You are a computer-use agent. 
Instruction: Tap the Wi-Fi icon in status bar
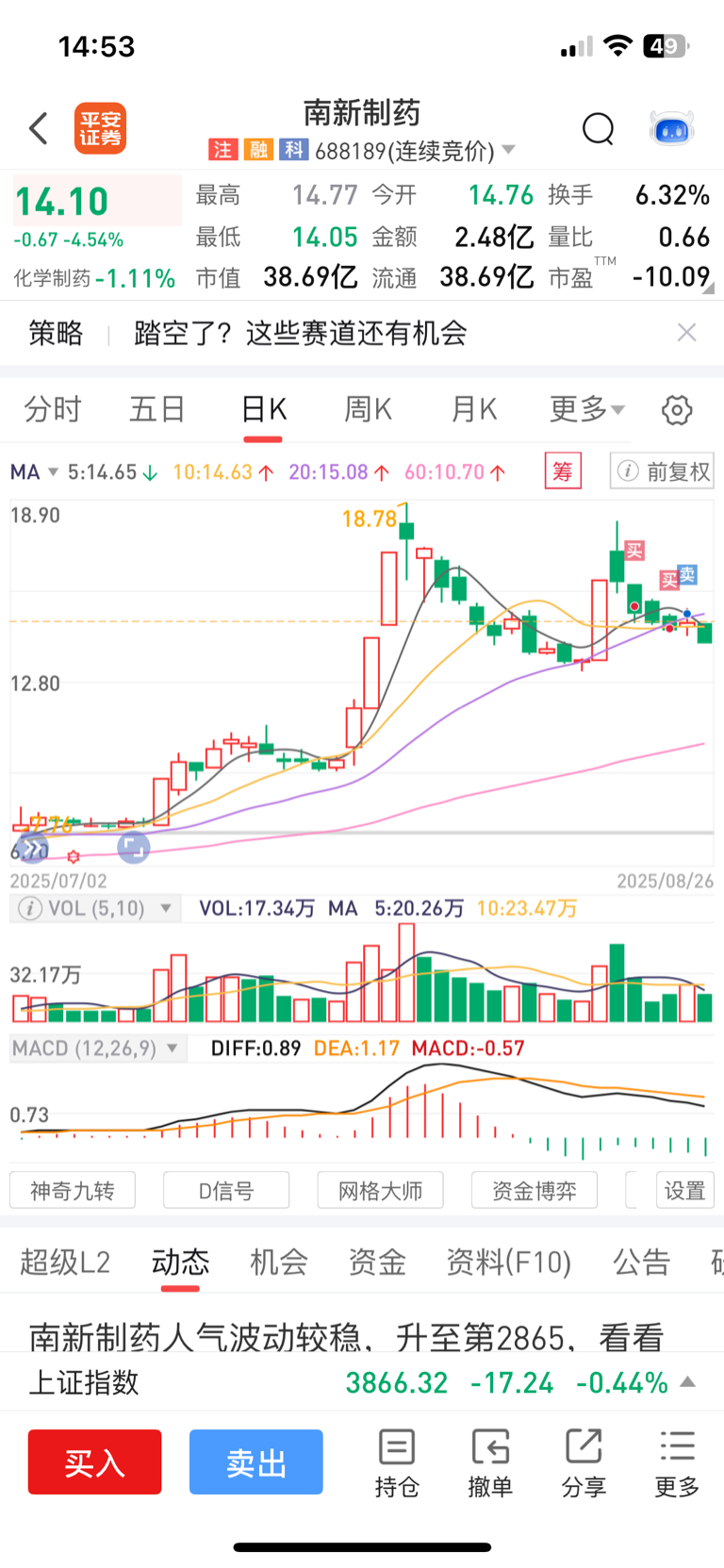[618, 45]
